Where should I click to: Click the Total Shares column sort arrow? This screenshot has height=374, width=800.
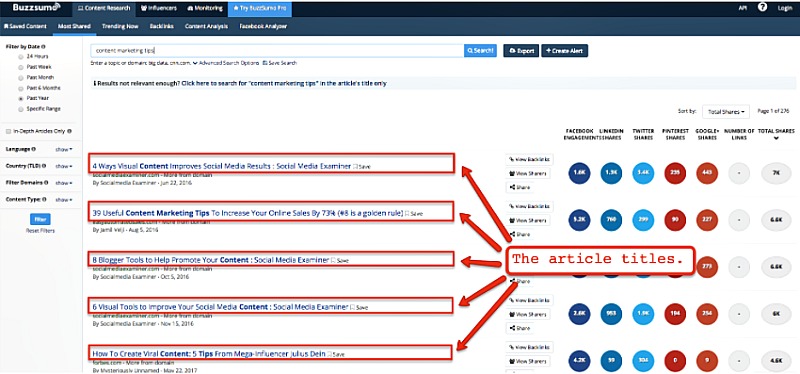tap(776, 138)
